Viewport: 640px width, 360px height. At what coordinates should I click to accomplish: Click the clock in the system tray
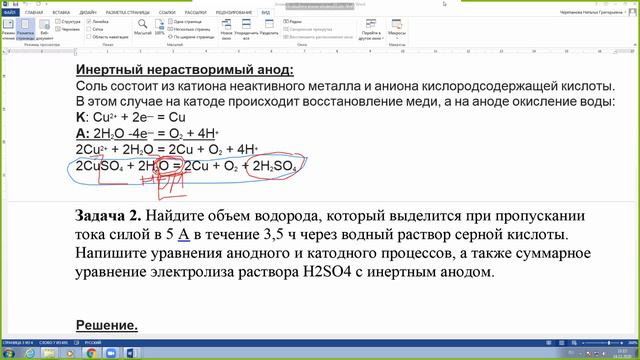click(622, 353)
